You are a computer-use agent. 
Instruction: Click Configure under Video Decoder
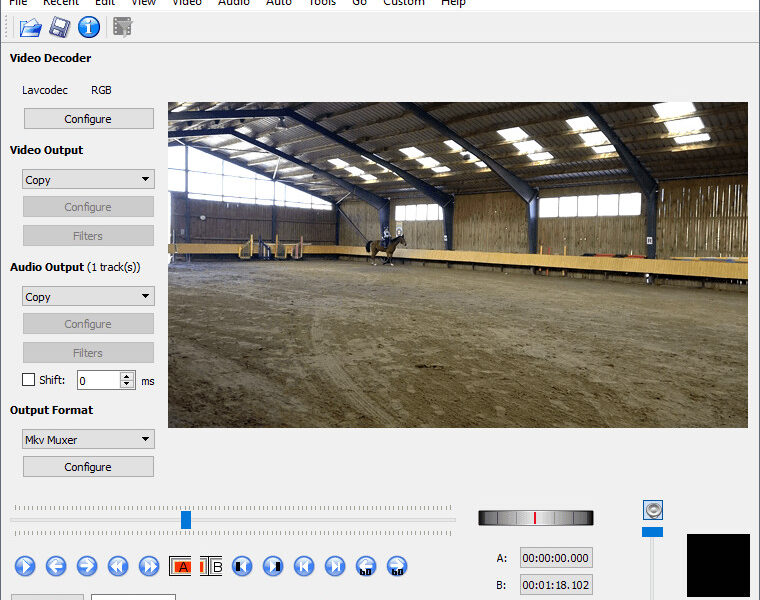point(88,119)
